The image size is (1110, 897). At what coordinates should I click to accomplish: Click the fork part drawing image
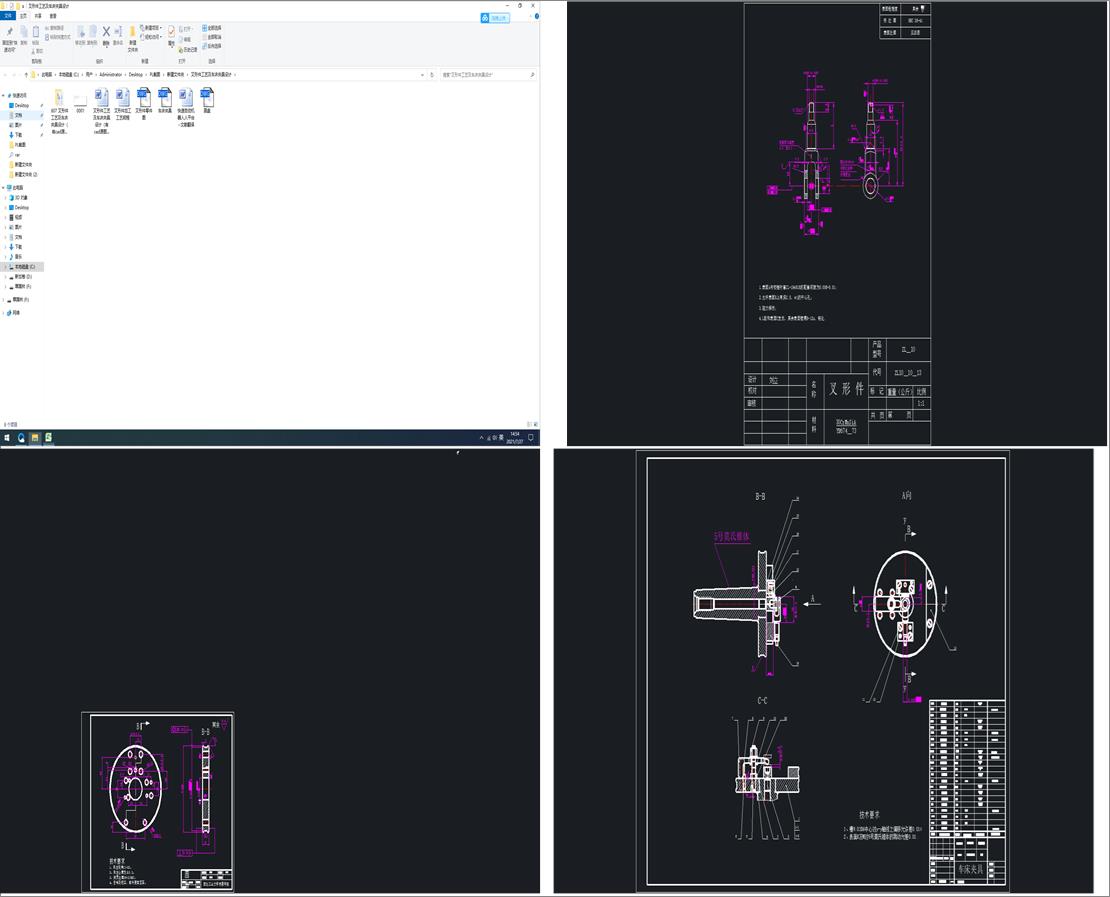(x=837, y=224)
